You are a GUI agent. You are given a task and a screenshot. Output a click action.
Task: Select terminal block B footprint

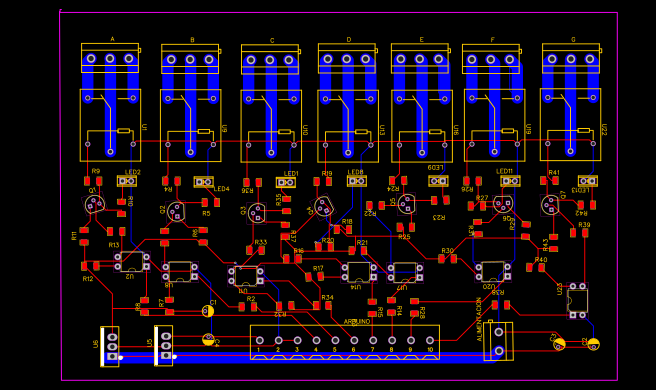tap(190, 59)
